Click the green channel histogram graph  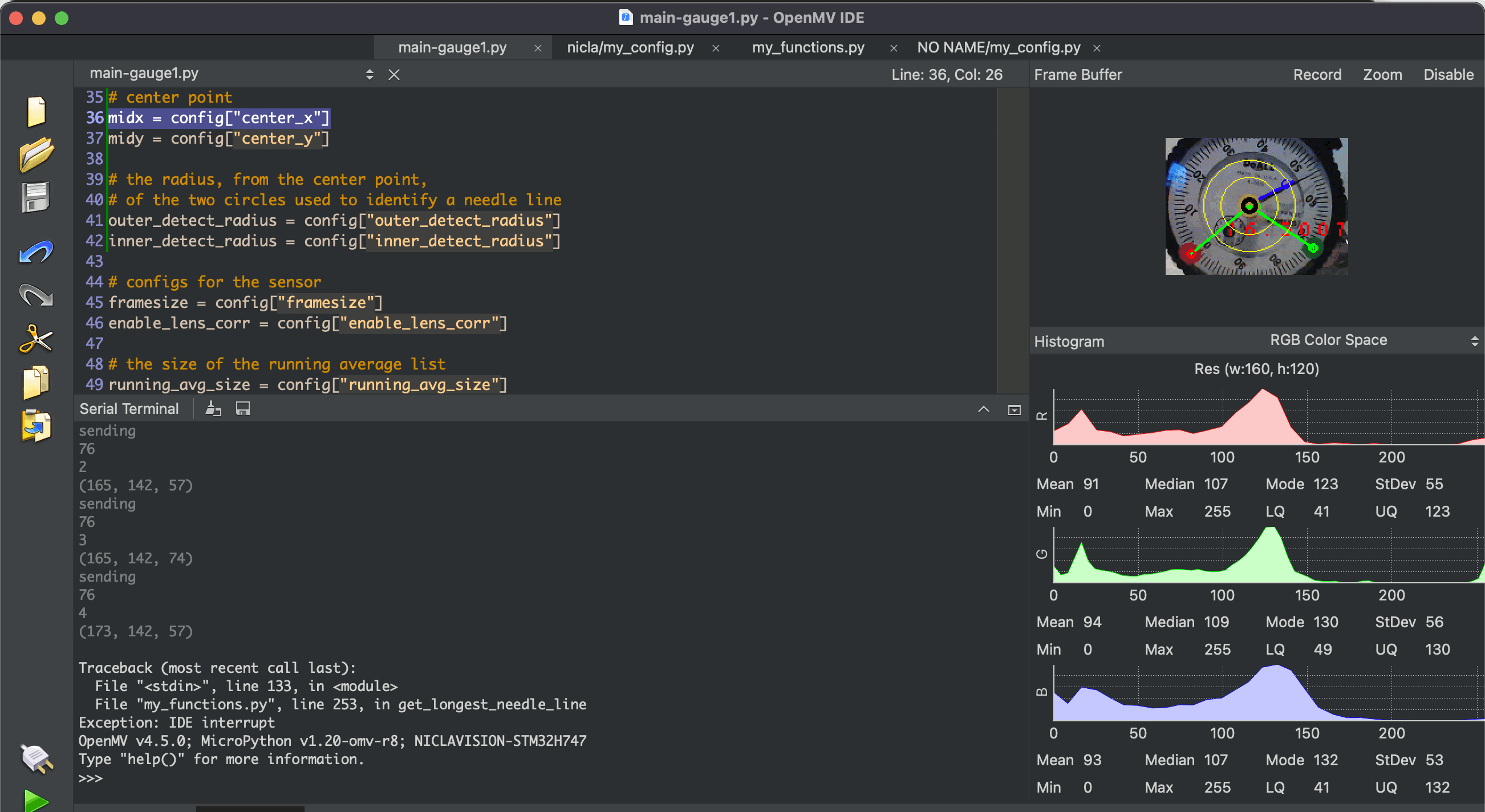1268,554
